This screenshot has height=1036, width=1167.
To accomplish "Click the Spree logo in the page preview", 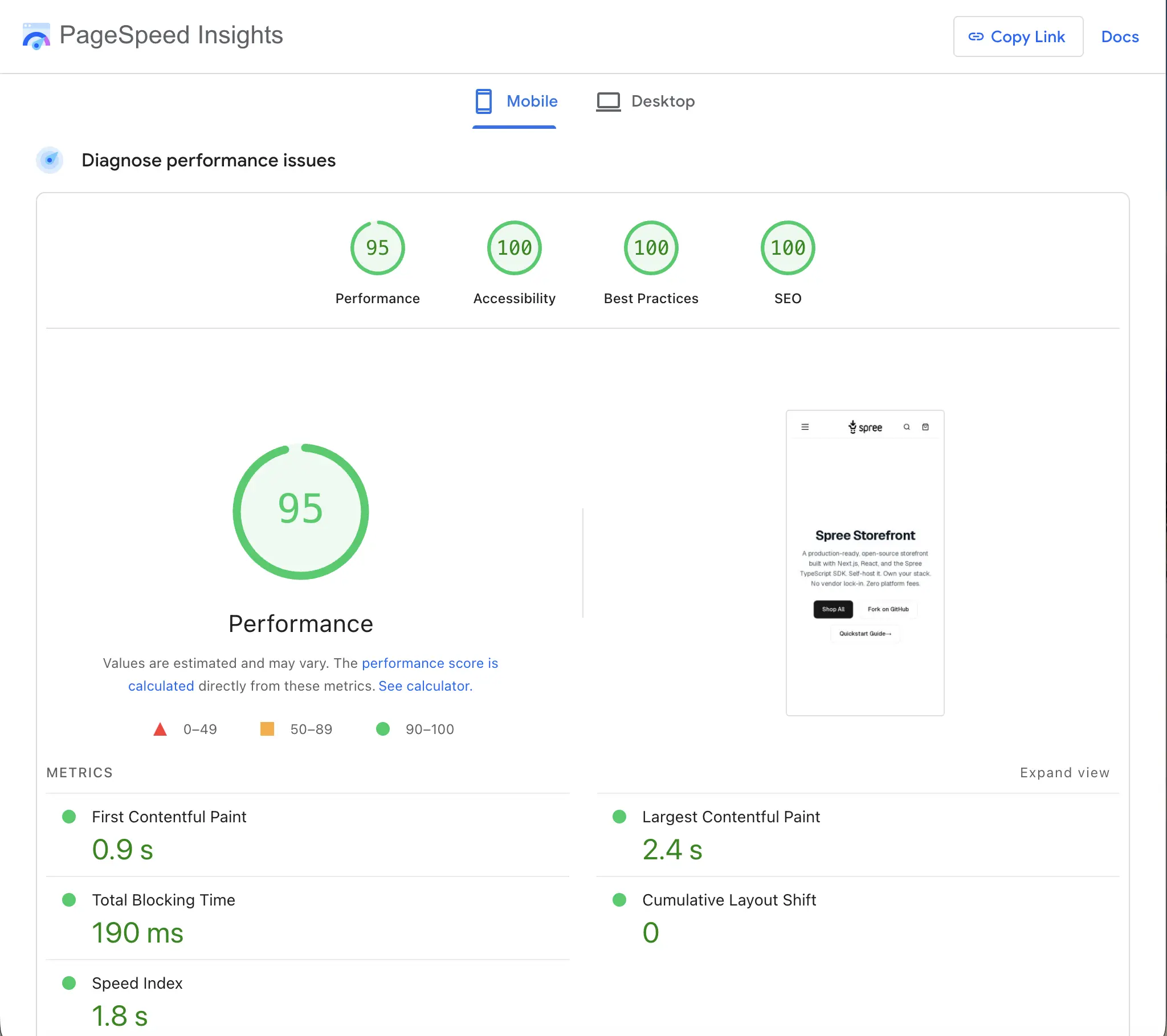I will [865, 427].
